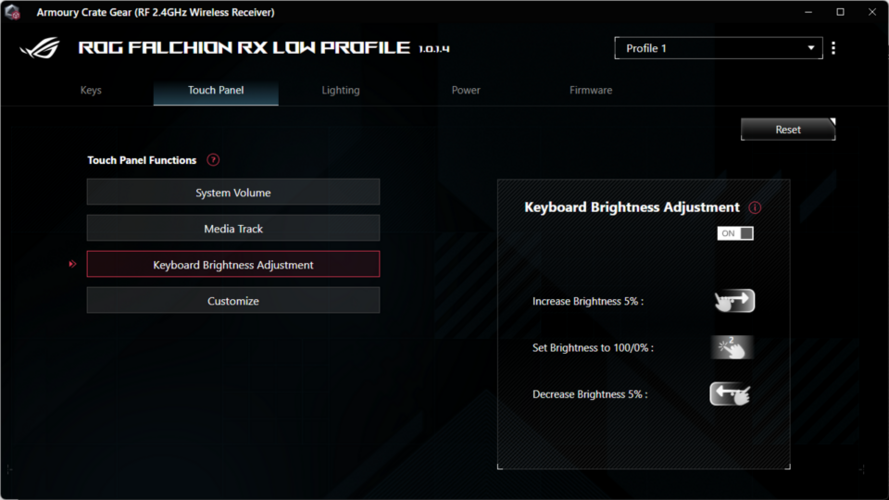
Task: Click the 'Decrease Brightness 5% :' label
Action: pyautogui.click(x=590, y=394)
